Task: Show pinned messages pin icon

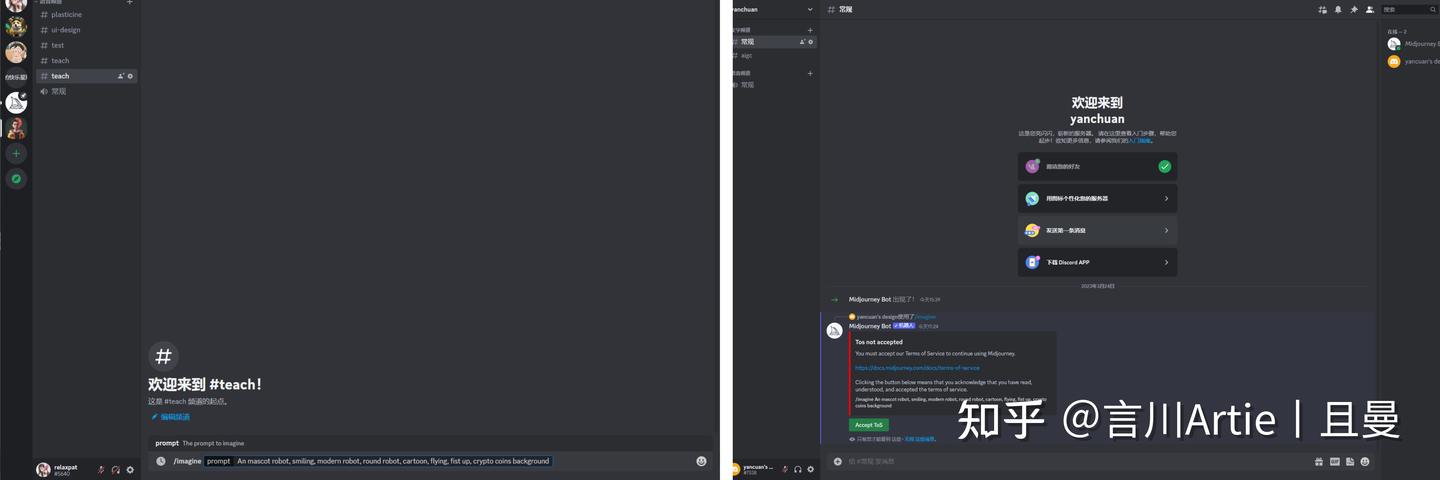Action: pos(1354,9)
